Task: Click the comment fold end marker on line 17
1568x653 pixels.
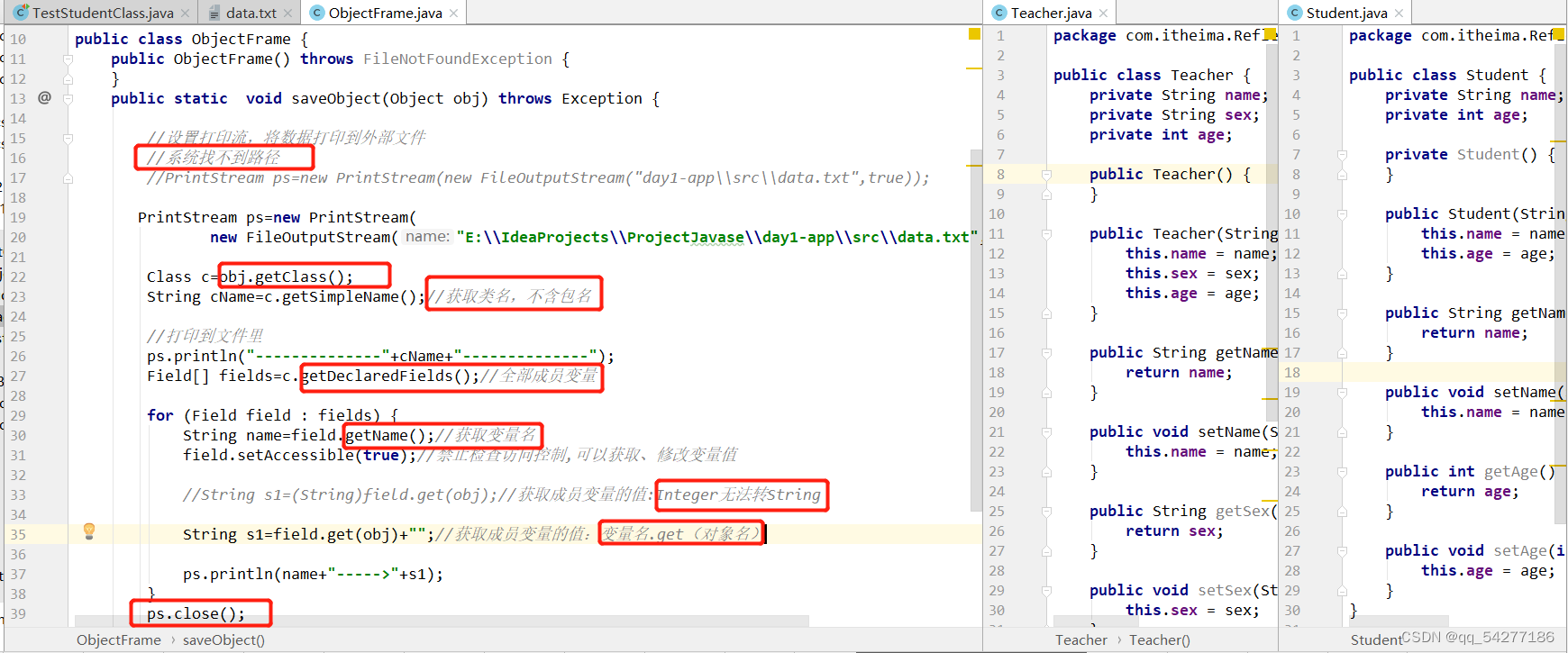Action: (x=68, y=178)
